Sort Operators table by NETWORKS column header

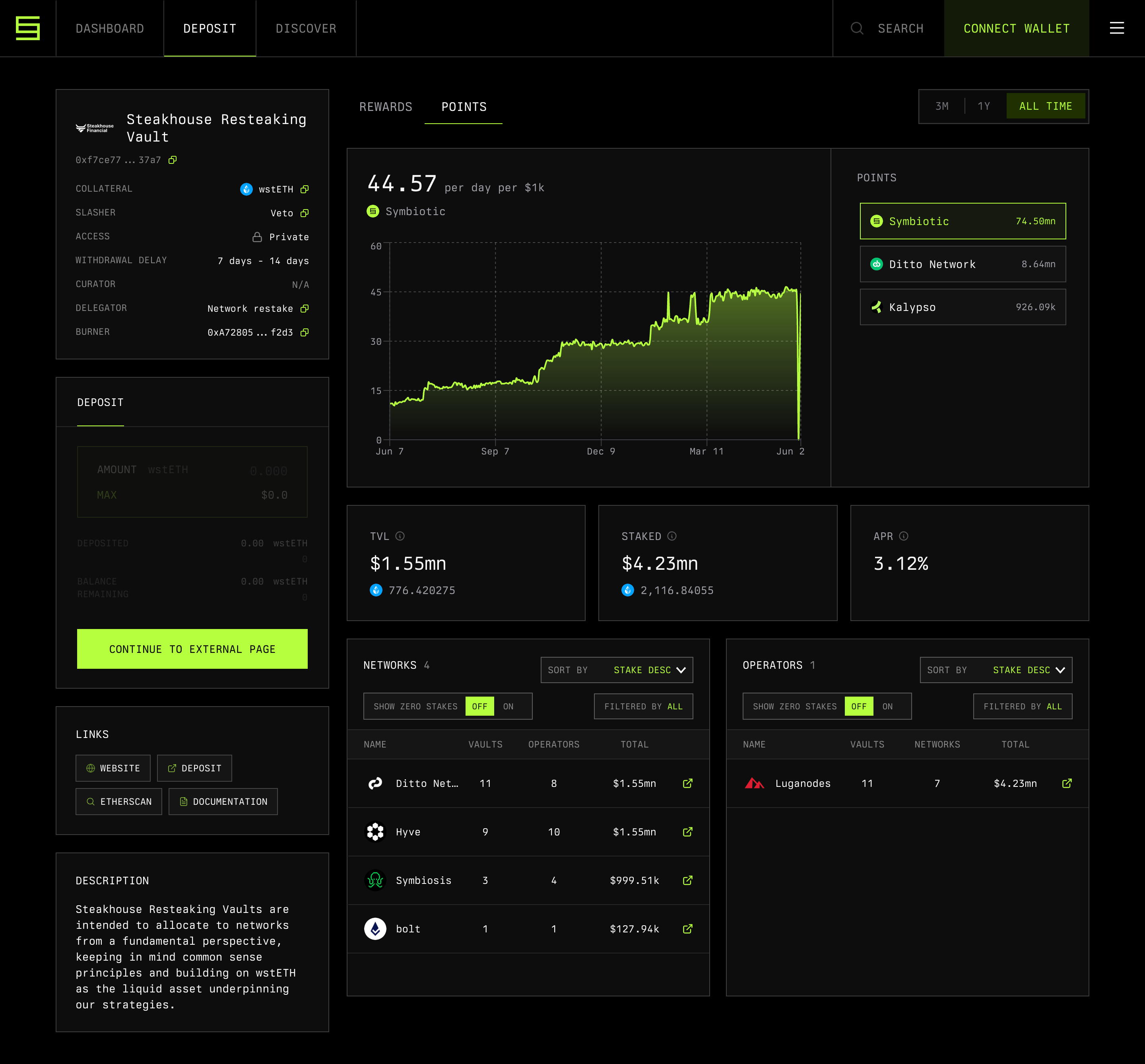point(937,744)
